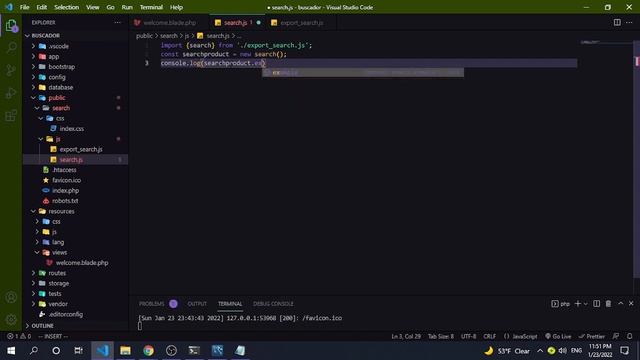Click the weather widget showing 53°F Clear
This screenshot has height=360, width=640.
[507, 351]
